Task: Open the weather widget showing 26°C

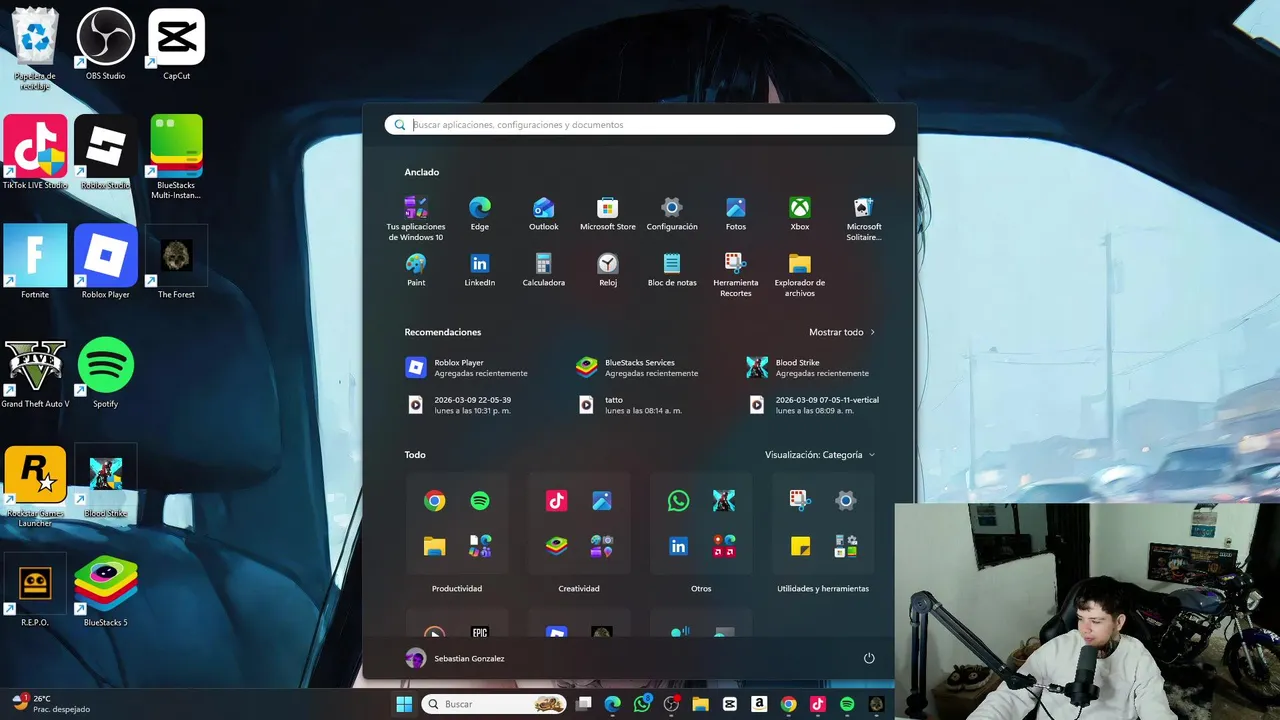Action: point(52,704)
